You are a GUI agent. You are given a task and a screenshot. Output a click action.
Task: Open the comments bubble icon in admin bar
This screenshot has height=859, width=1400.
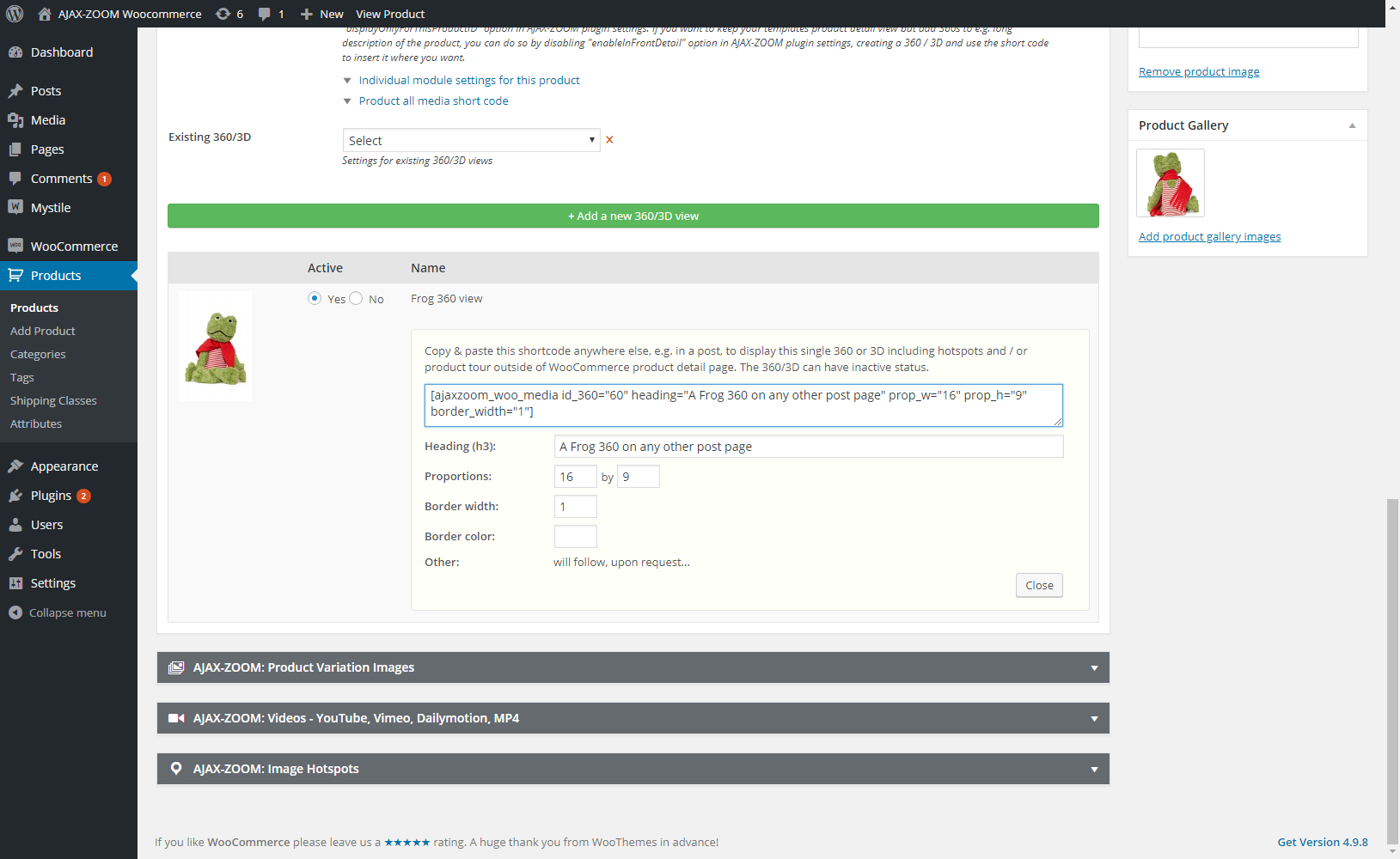pos(265,14)
